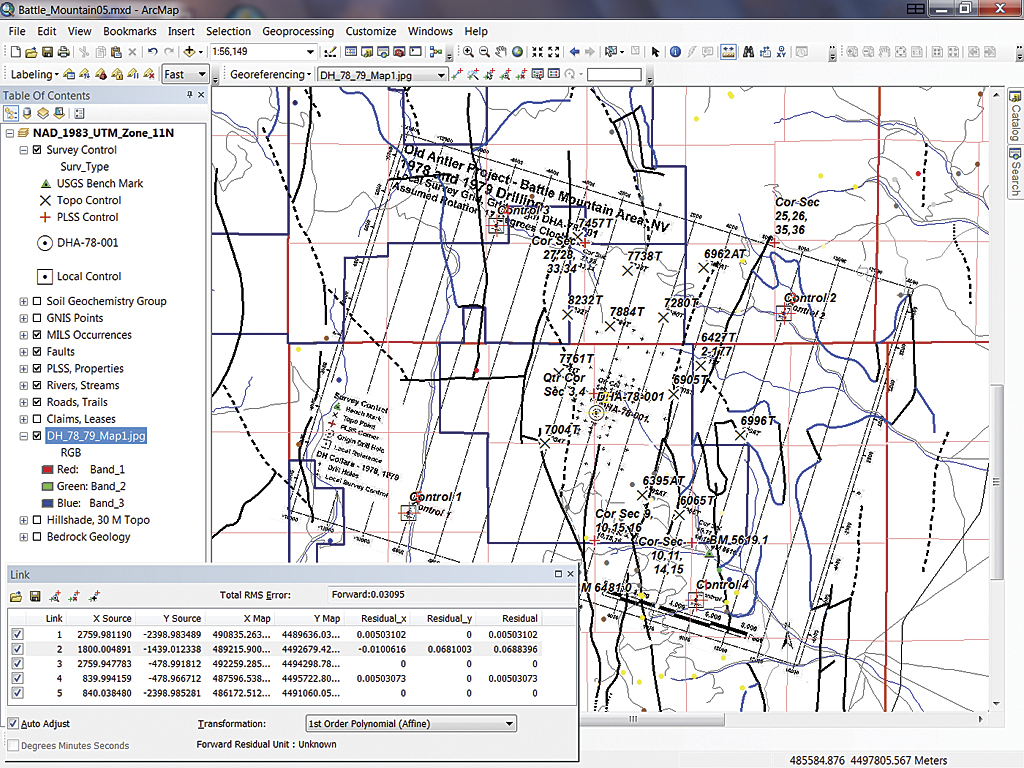Open the Catalog side tab
Screen dimensions: 1024x768
[x=1015, y=115]
